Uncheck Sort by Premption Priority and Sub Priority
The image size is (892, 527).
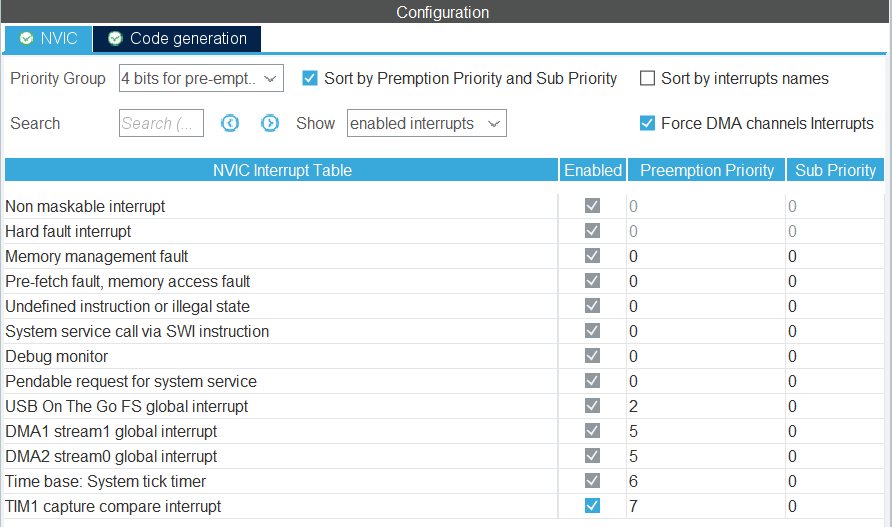click(310, 78)
